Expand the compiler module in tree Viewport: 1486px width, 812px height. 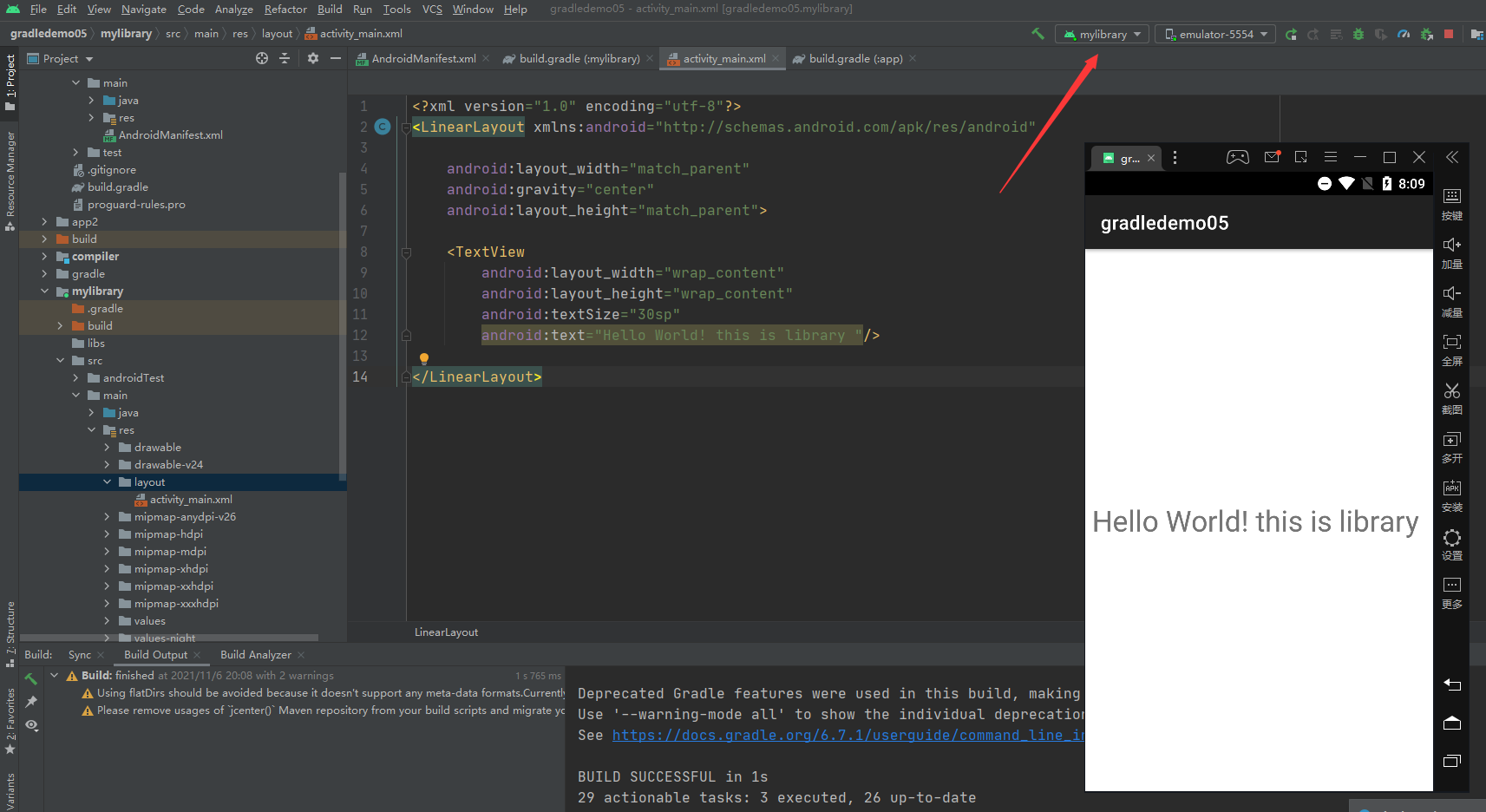(44, 257)
